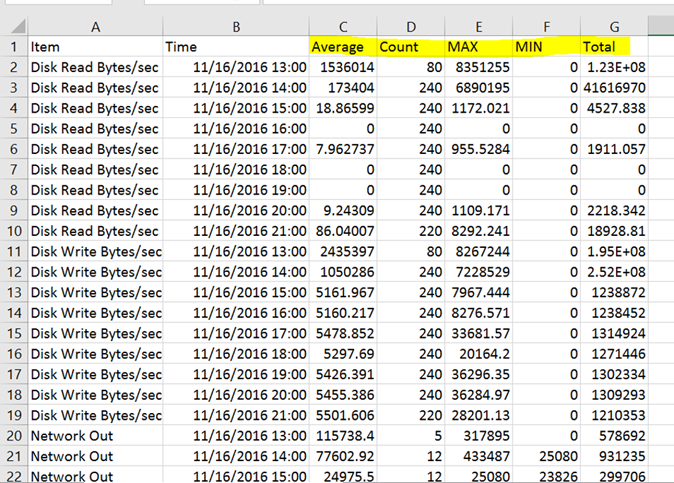Select the total cell 1.23E+08

click(614, 67)
